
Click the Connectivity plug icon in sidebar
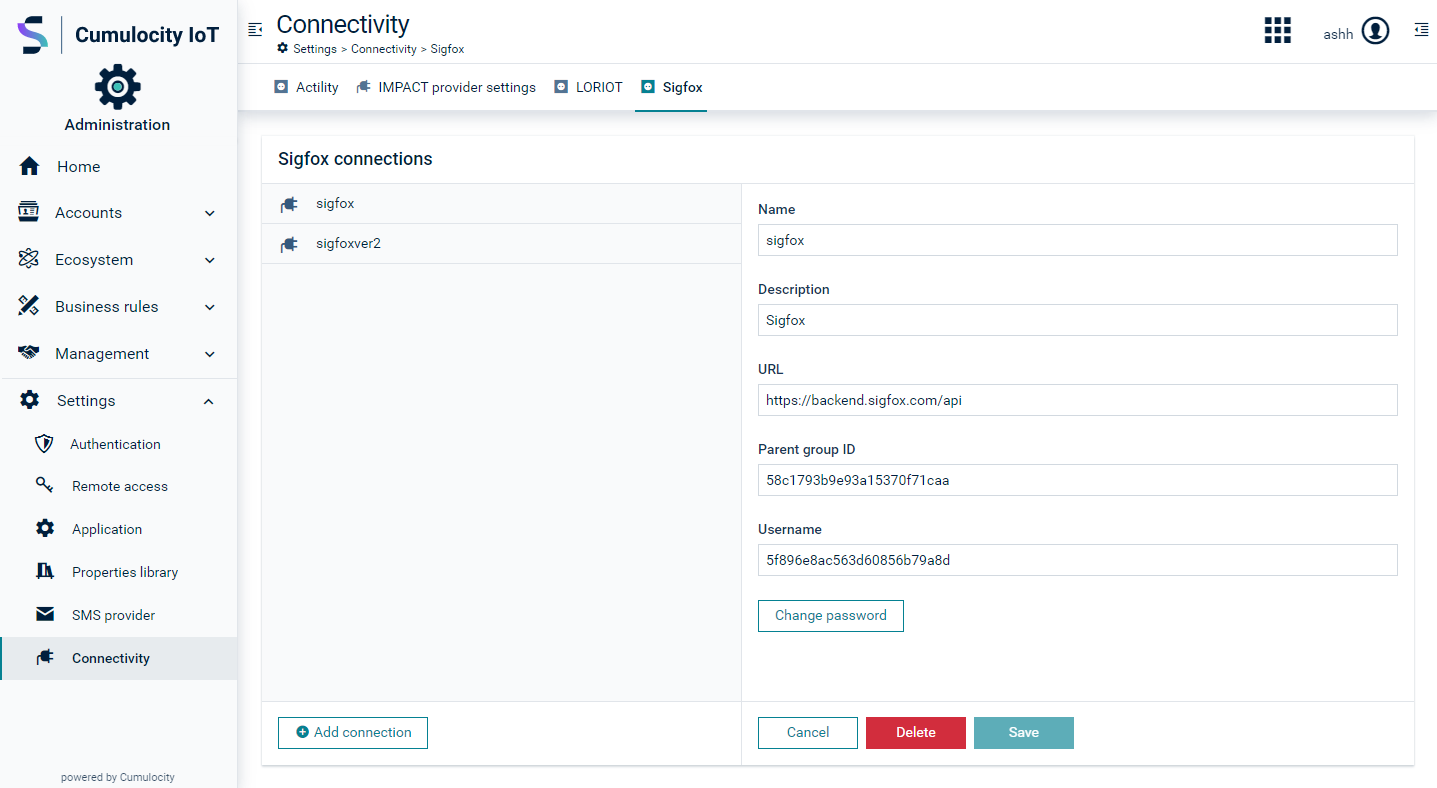[x=45, y=658]
